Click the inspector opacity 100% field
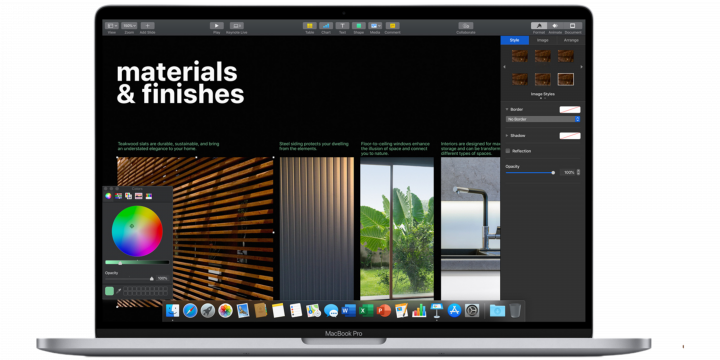 568,173
